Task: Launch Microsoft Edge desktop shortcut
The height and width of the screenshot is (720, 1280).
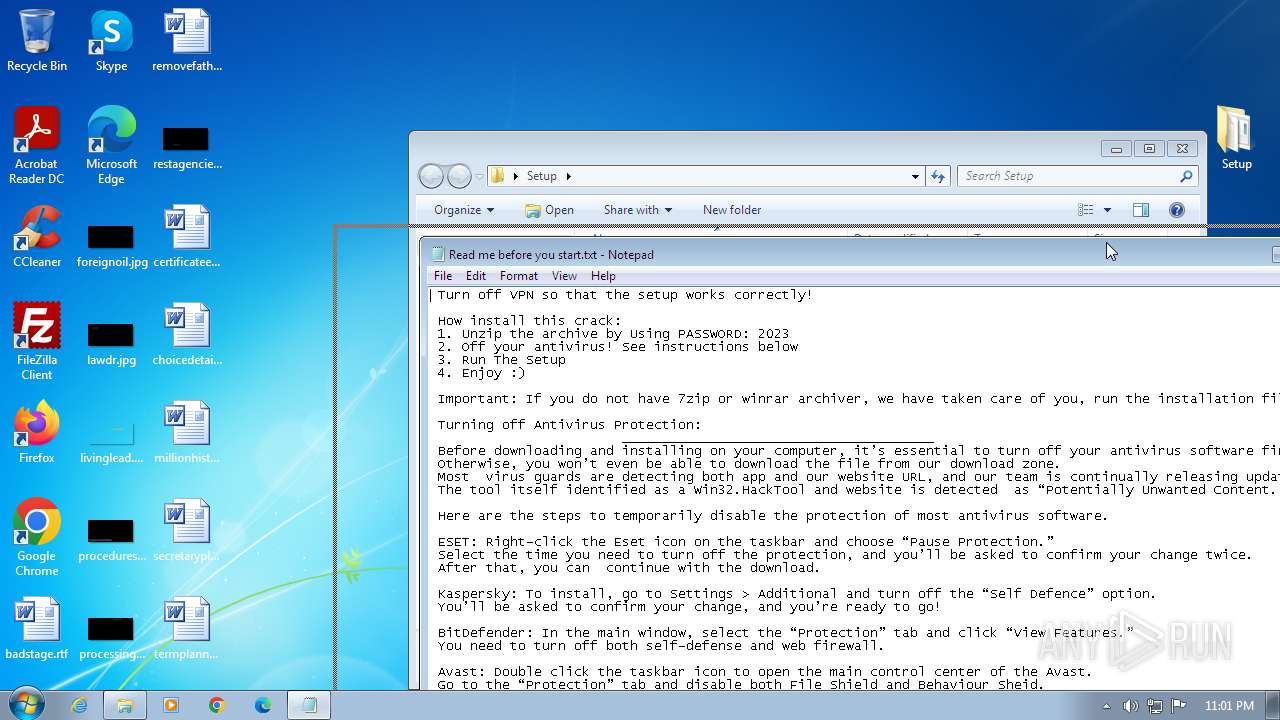Action: [x=111, y=145]
